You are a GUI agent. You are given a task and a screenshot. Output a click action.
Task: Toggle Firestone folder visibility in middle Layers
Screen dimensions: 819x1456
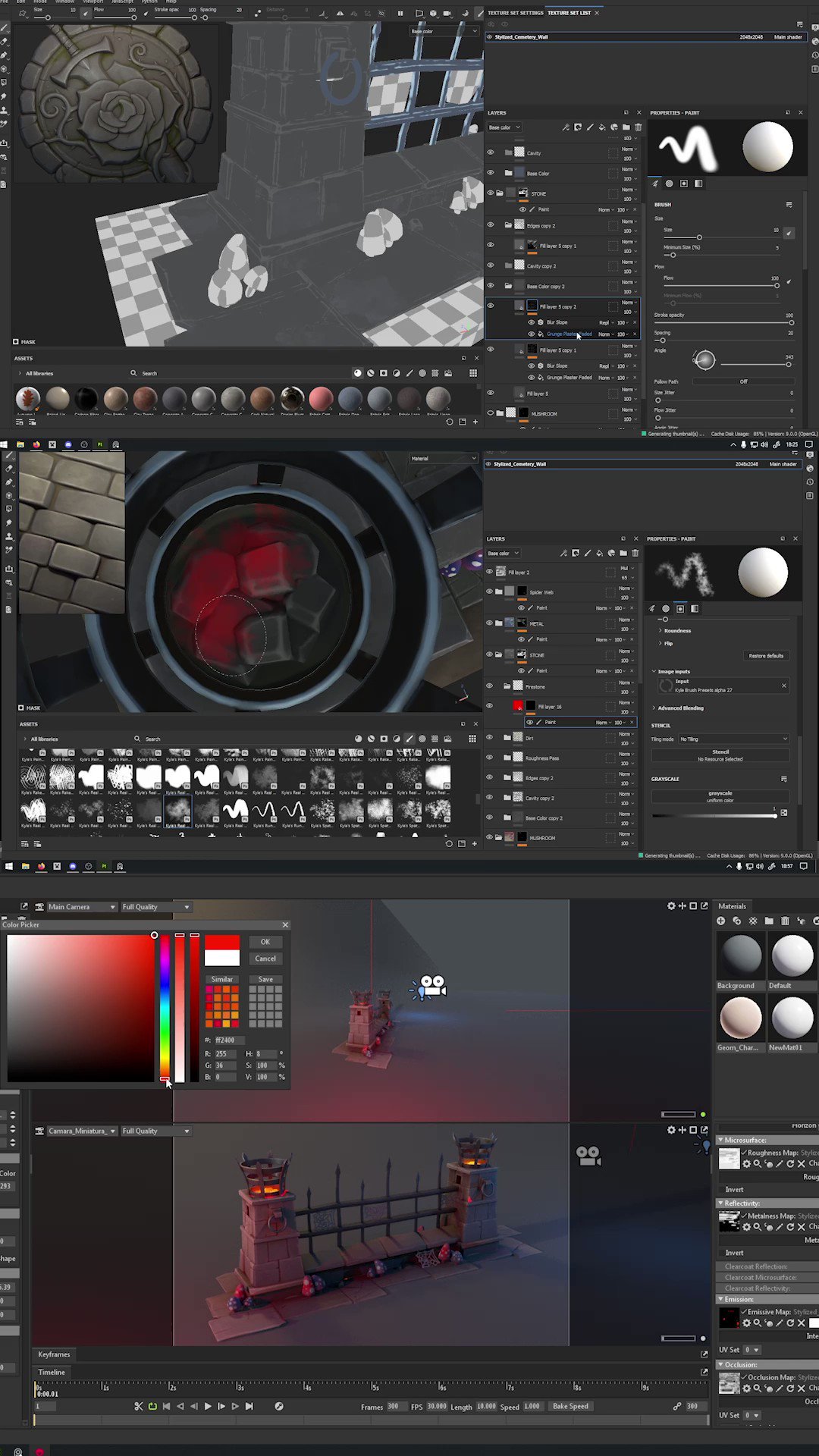(489, 686)
